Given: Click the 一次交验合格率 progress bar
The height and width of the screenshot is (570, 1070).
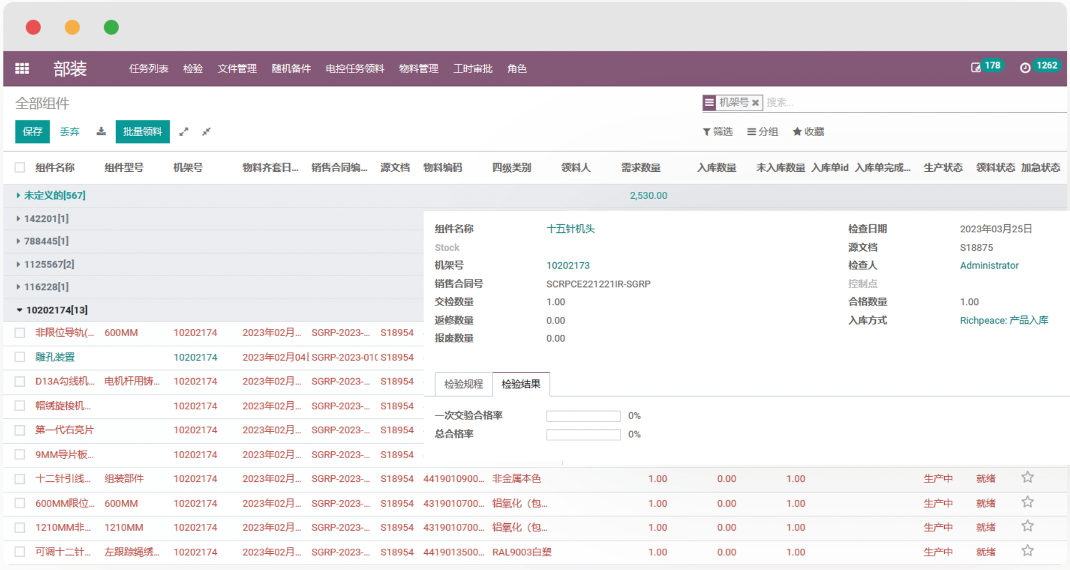Looking at the screenshot, I should click(x=583, y=416).
